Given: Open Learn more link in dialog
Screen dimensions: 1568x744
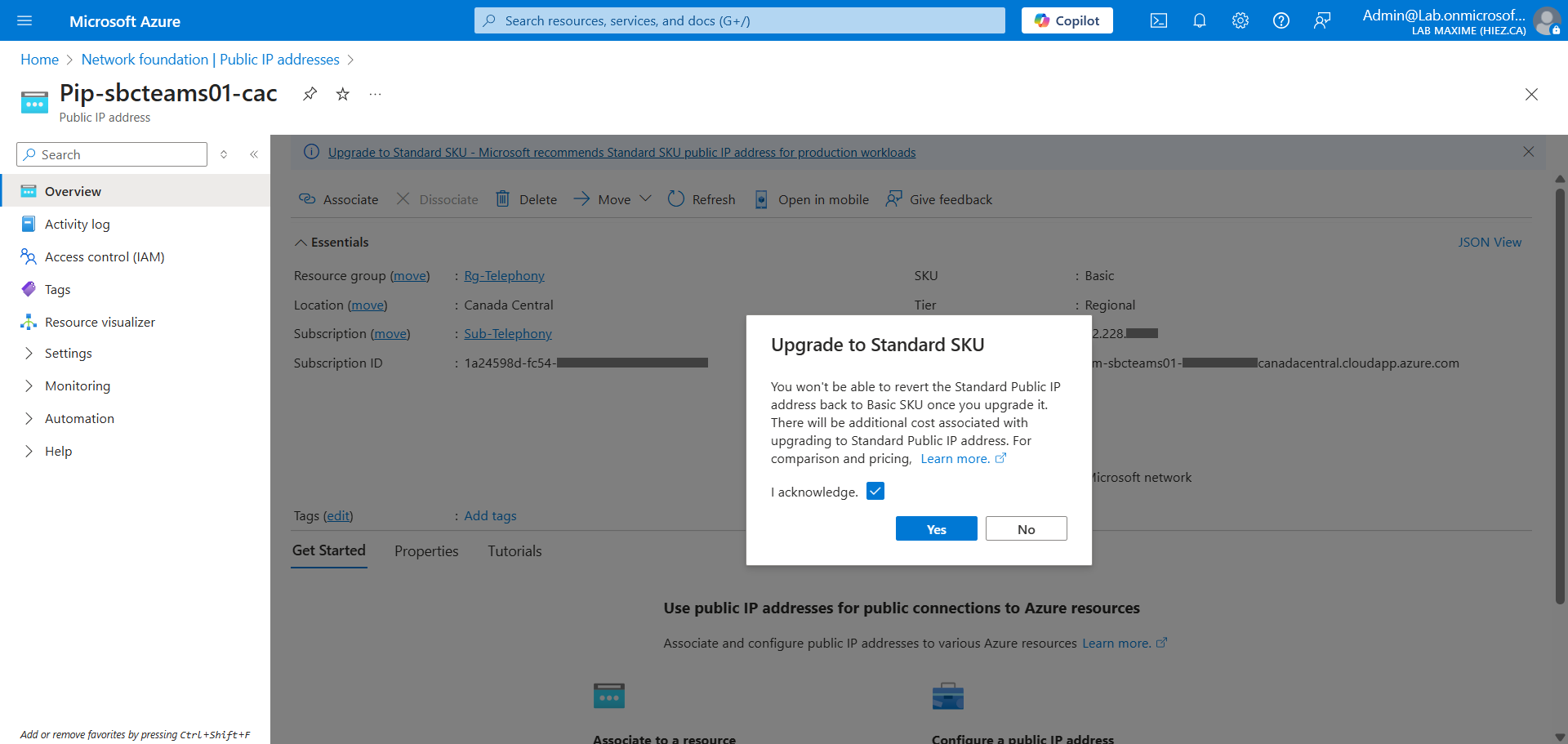Looking at the screenshot, I should point(955,459).
